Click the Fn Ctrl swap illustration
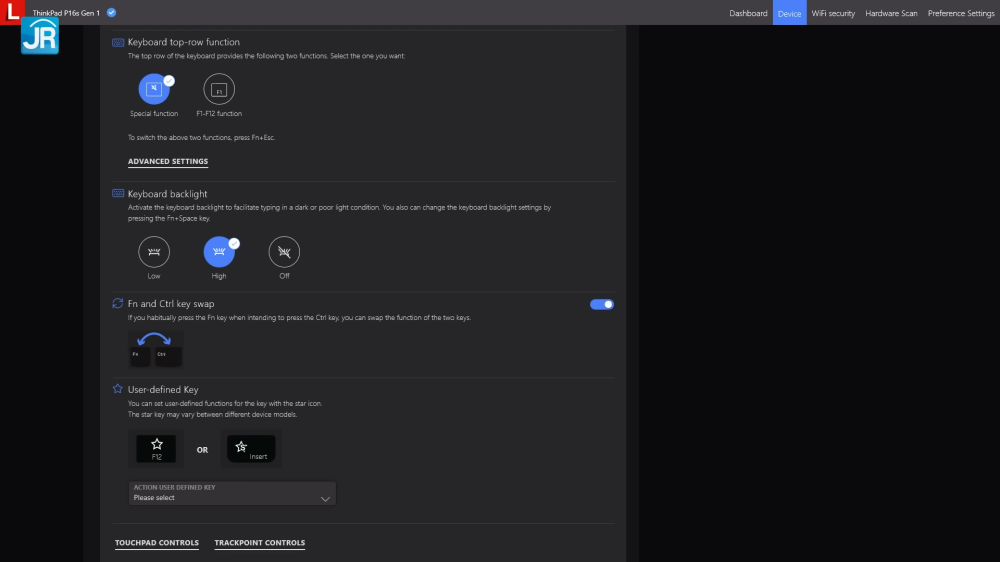 [156, 350]
